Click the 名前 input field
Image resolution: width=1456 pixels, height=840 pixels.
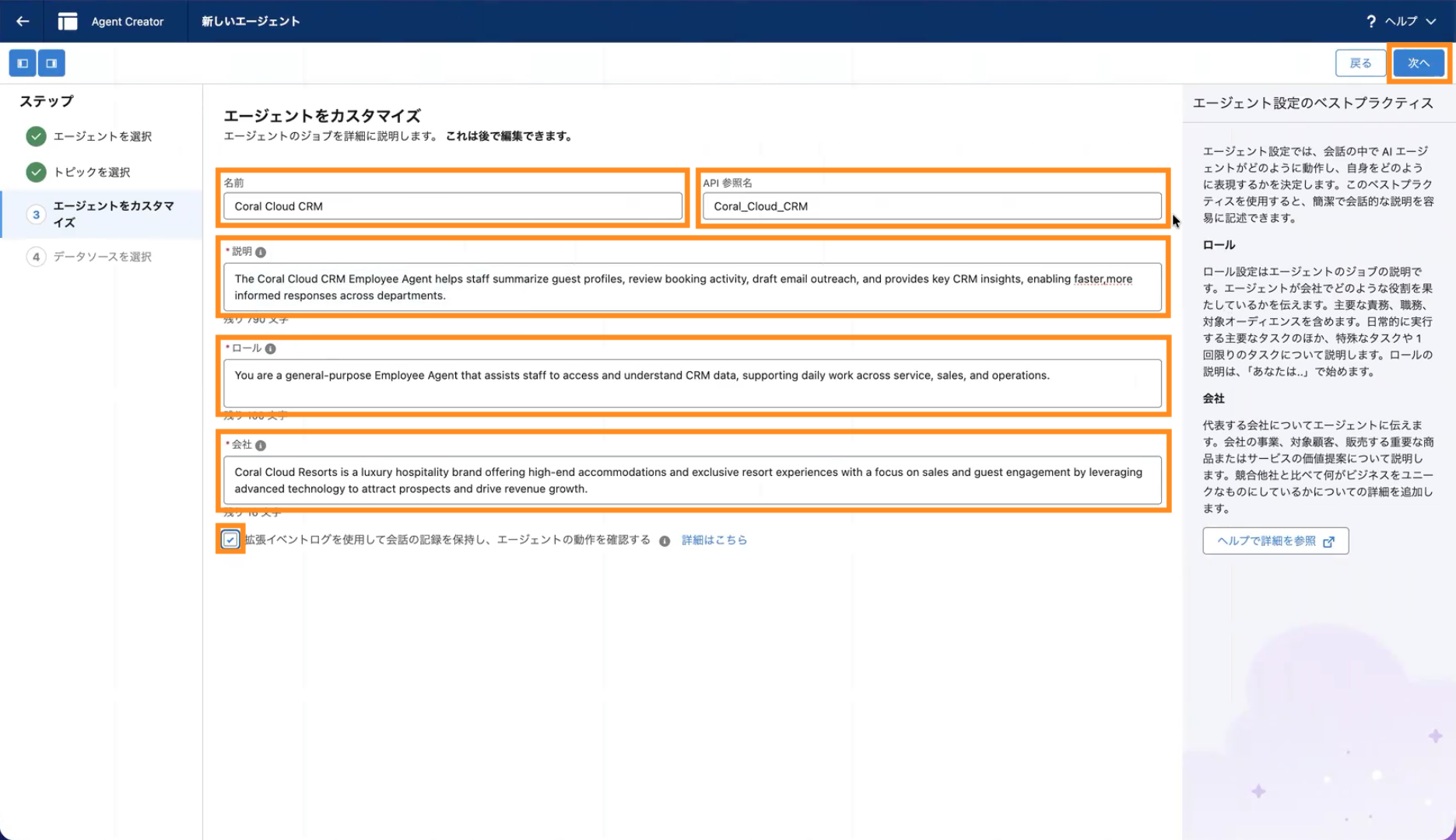453,206
